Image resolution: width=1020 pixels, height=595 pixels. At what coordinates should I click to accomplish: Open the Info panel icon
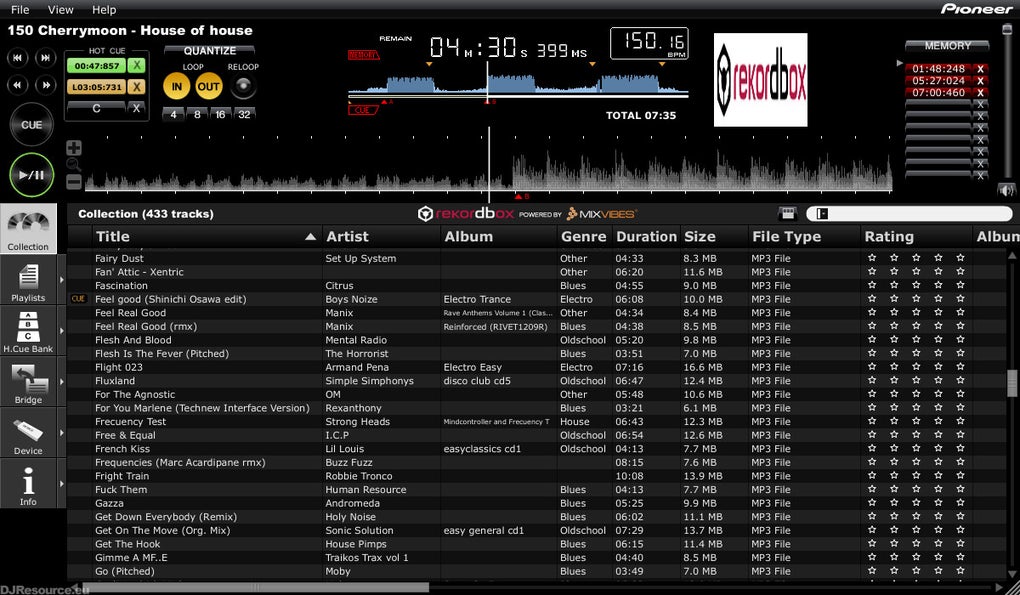[28, 484]
